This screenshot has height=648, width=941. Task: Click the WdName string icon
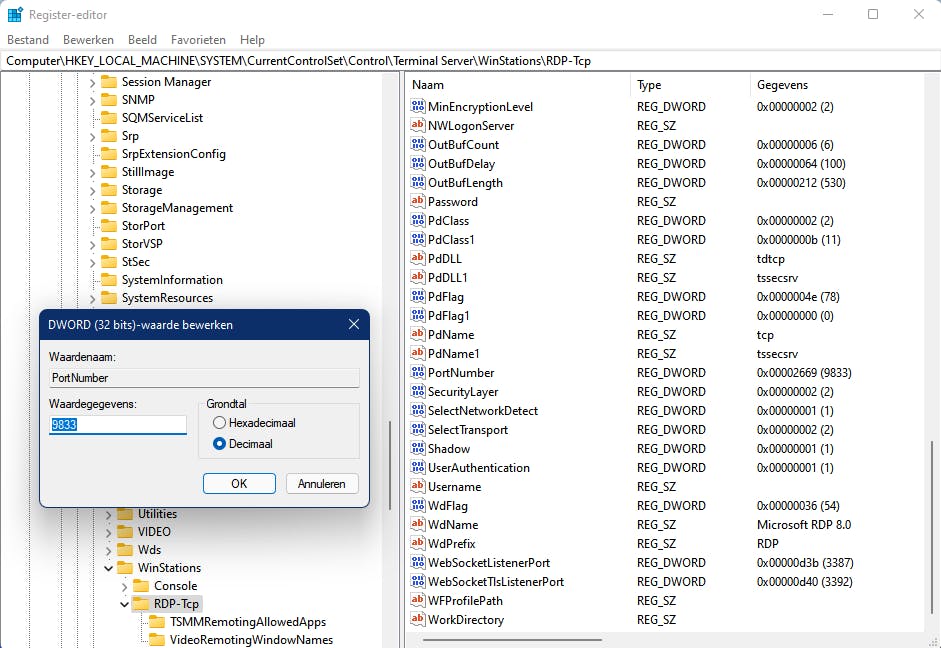point(418,524)
